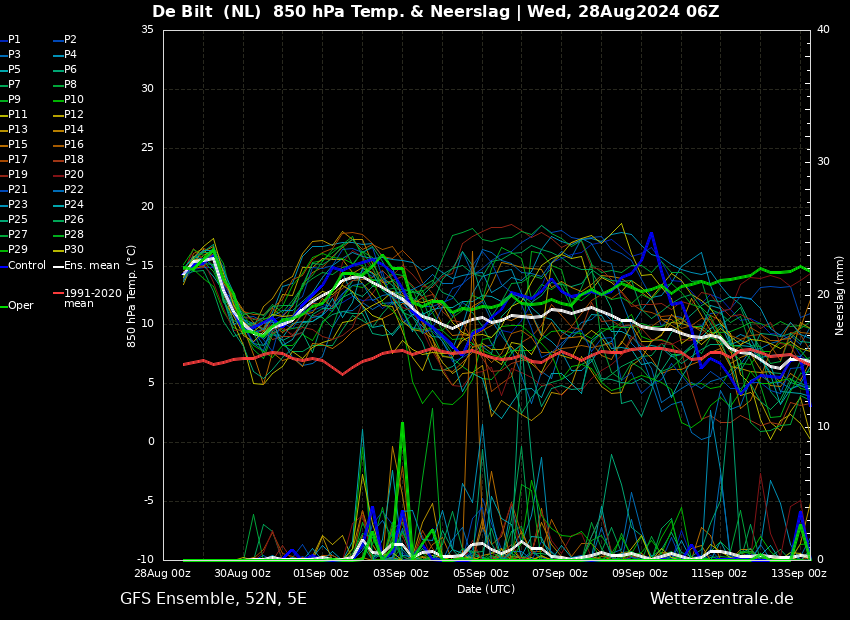This screenshot has width=850, height=620.
Task: Click the 28Aug 00z axis label
Action: coord(162,573)
